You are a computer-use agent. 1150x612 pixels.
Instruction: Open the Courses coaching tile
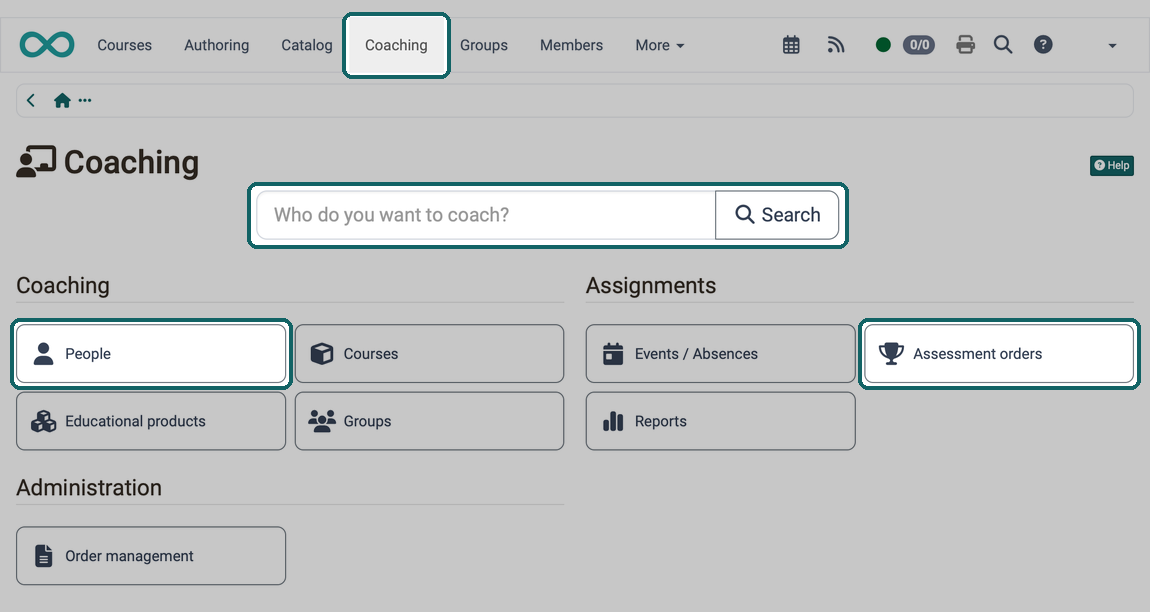[429, 354]
